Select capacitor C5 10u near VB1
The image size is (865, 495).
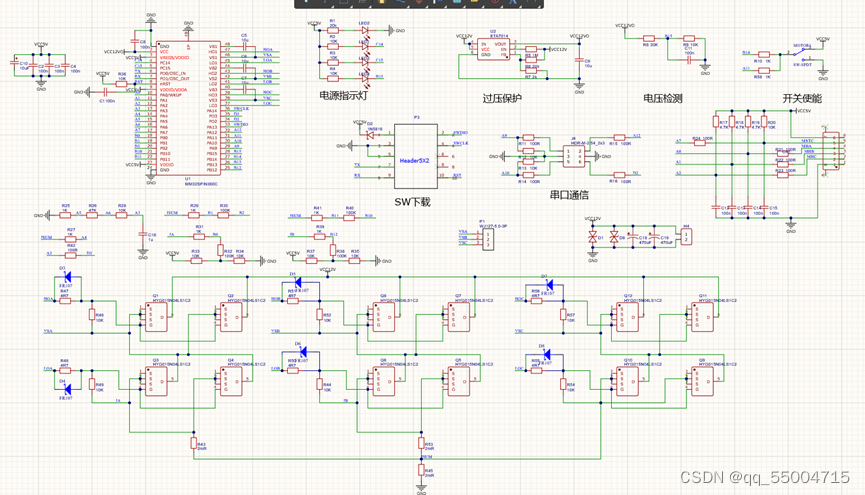244,47
